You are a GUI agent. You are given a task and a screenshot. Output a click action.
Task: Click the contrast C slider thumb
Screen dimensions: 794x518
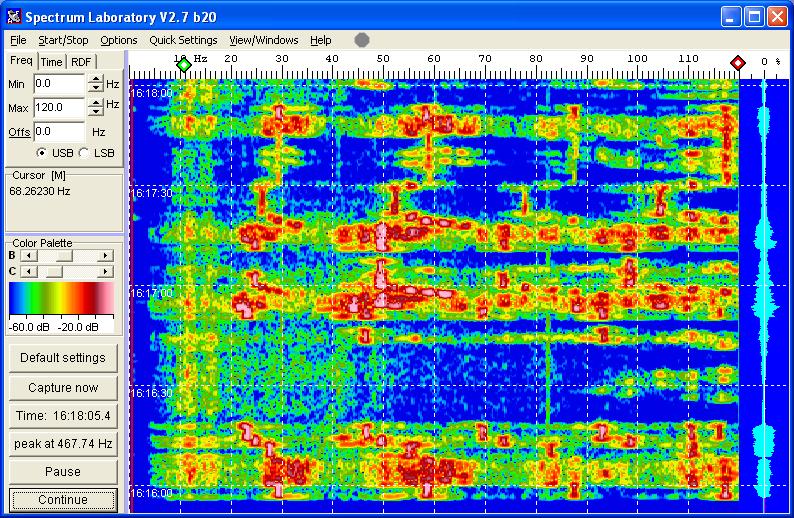[54, 272]
